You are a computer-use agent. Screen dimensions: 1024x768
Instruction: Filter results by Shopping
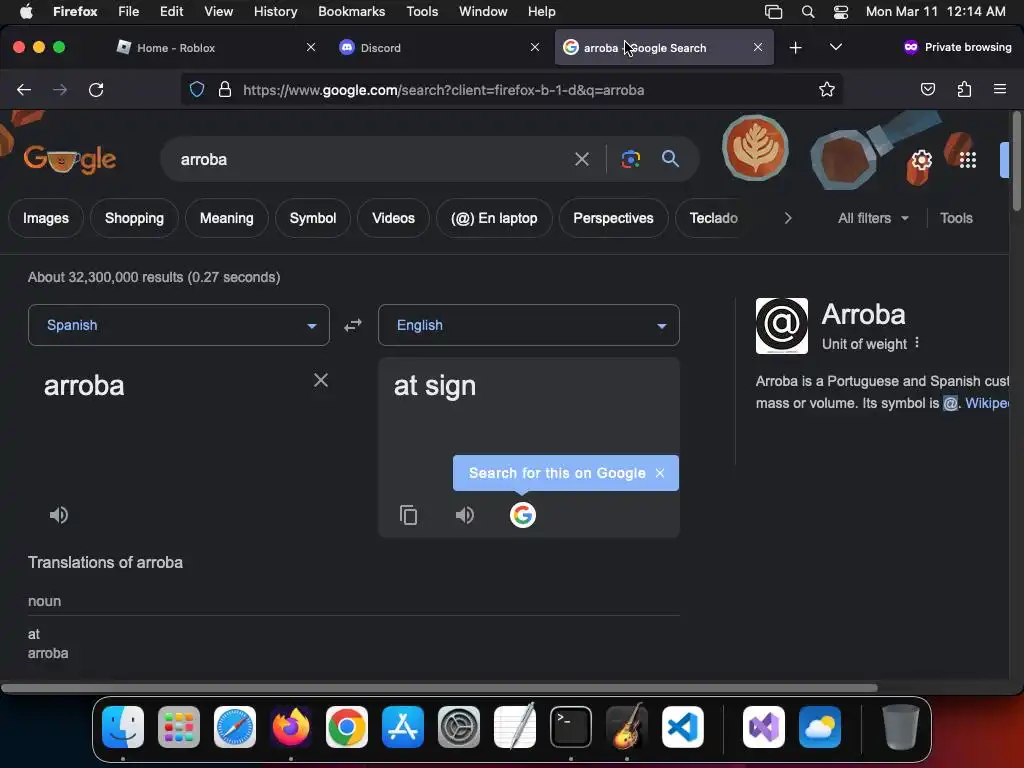click(x=135, y=218)
